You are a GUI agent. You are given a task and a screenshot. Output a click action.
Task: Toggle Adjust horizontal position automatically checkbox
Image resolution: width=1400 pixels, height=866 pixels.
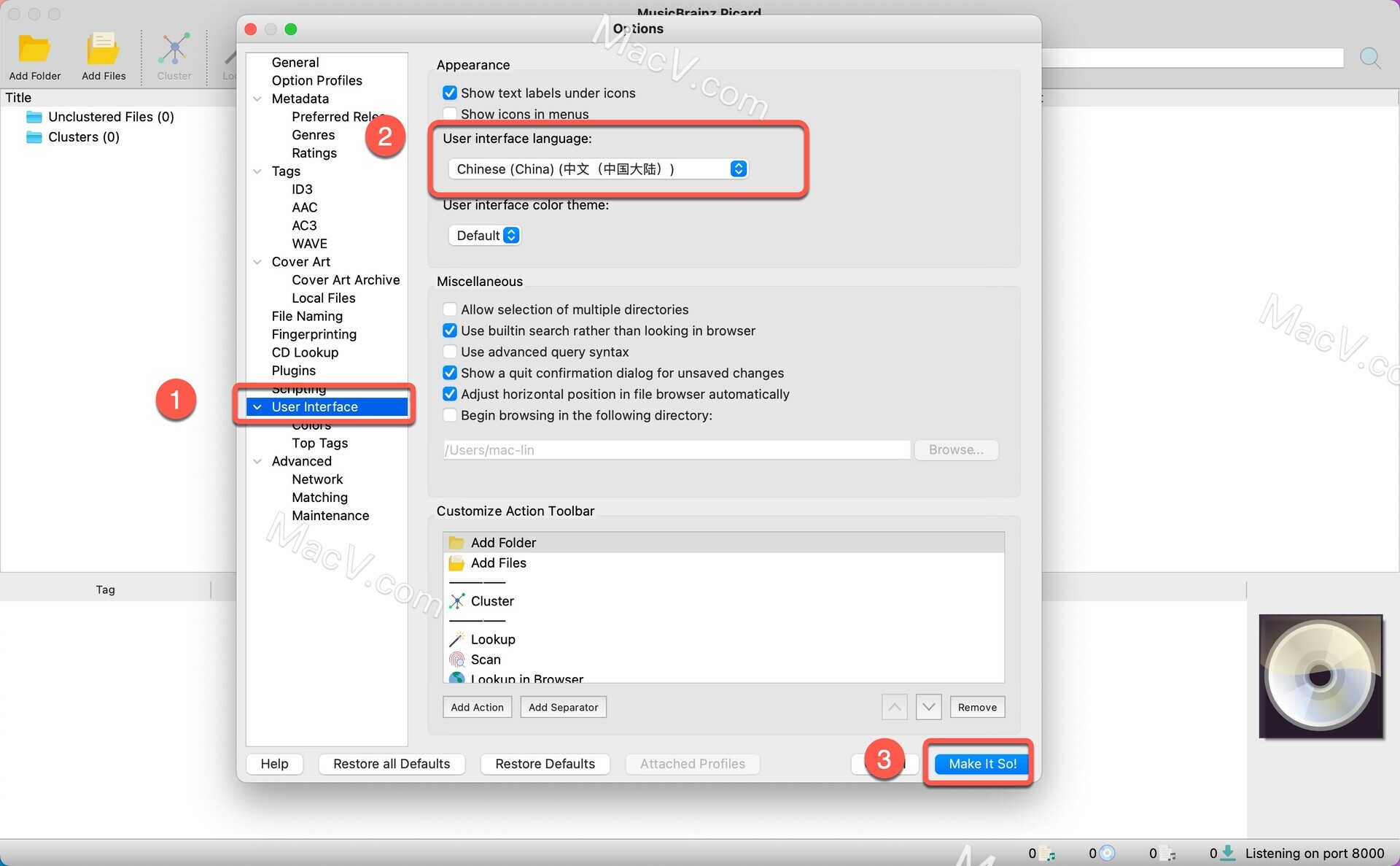tap(450, 395)
